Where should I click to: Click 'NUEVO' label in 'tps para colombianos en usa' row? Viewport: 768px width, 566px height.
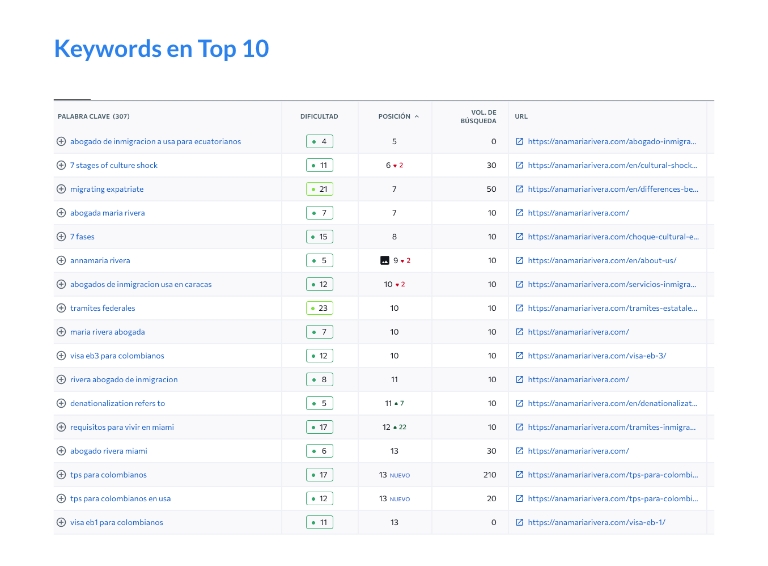click(x=400, y=499)
